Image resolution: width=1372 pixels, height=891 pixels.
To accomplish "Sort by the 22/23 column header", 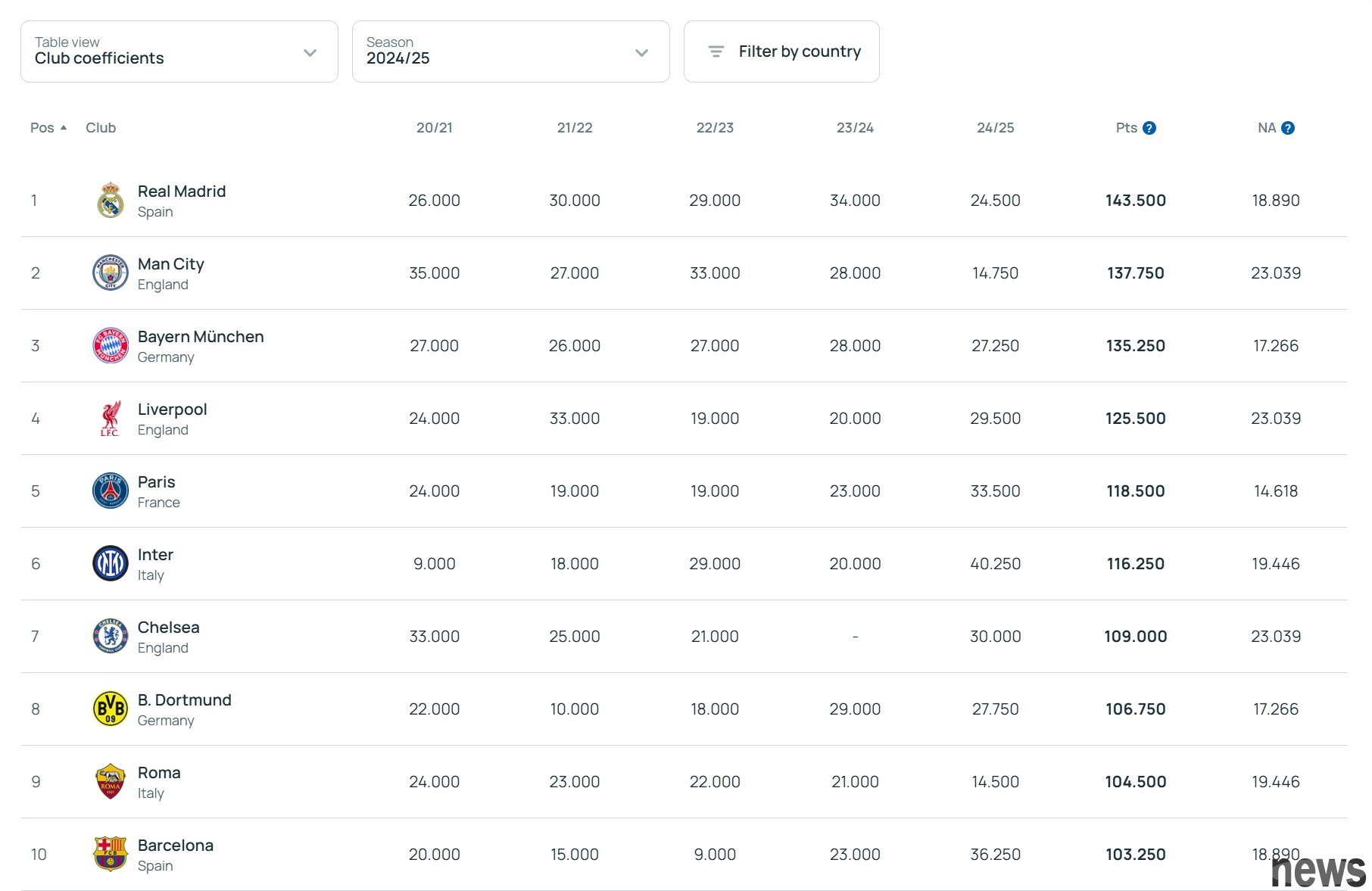I will click(x=715, y=128).
